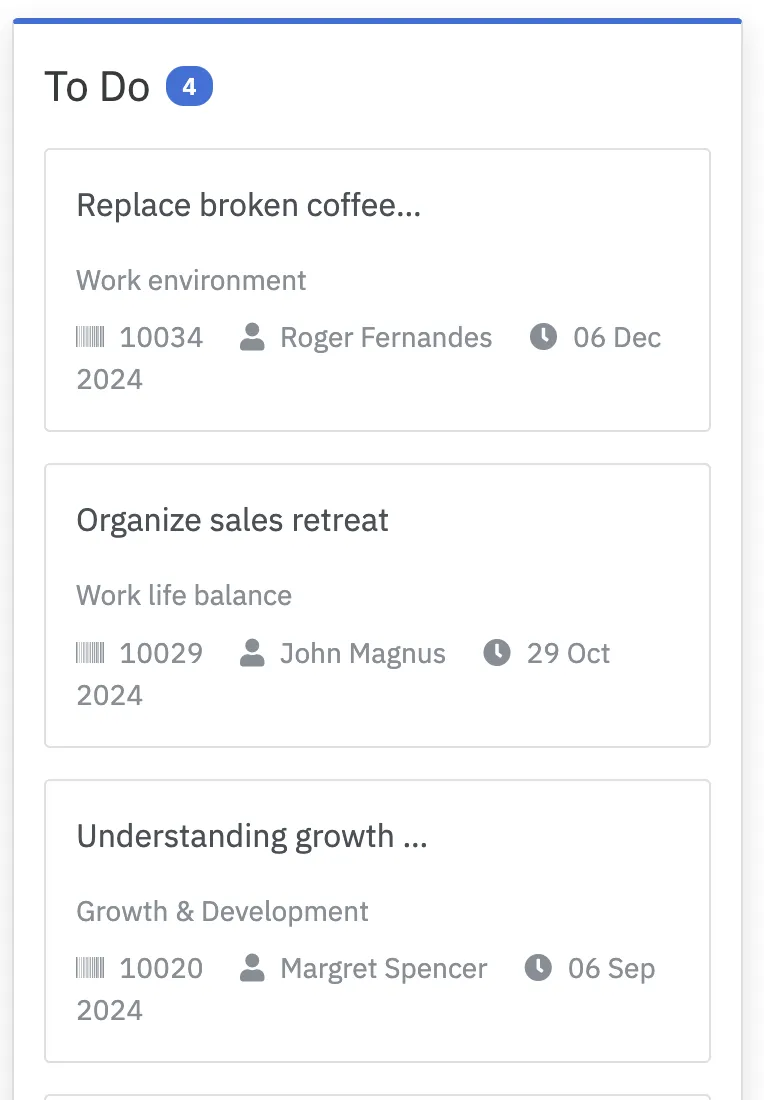
Task: Click the barcode icon next to 10020
Action: click(x=91, y=968)
